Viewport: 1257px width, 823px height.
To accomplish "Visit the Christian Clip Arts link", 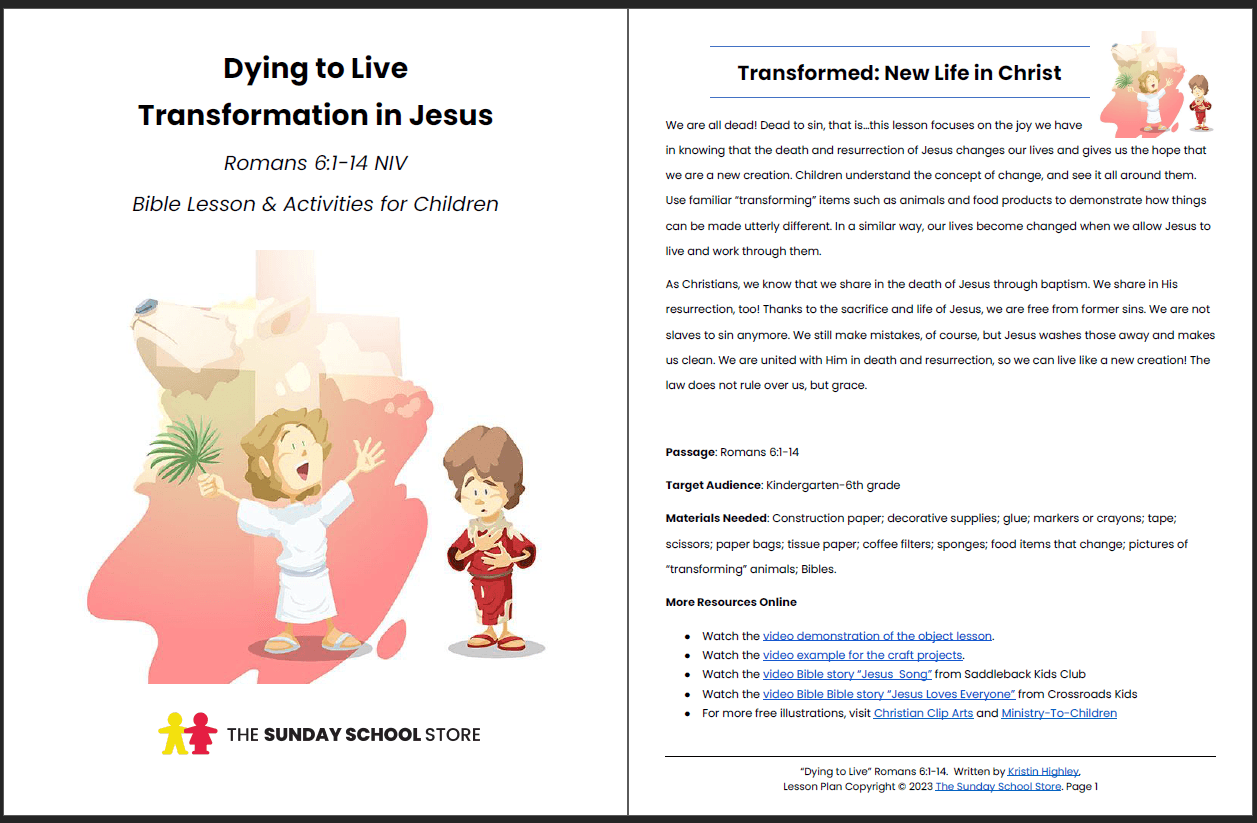I will pos(922,713).
